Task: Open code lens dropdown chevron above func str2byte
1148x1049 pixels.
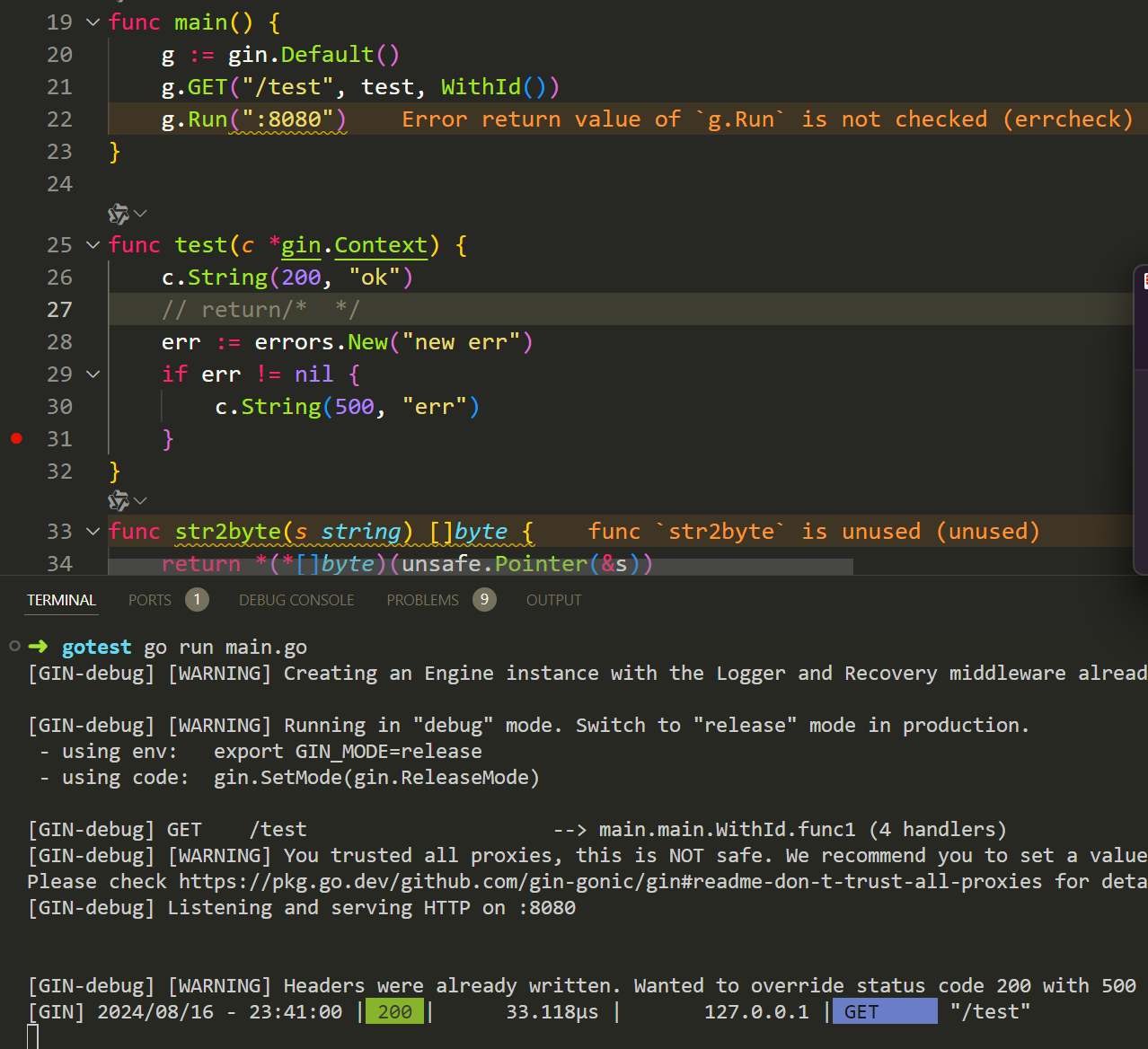Action: (x=140, y=500)
